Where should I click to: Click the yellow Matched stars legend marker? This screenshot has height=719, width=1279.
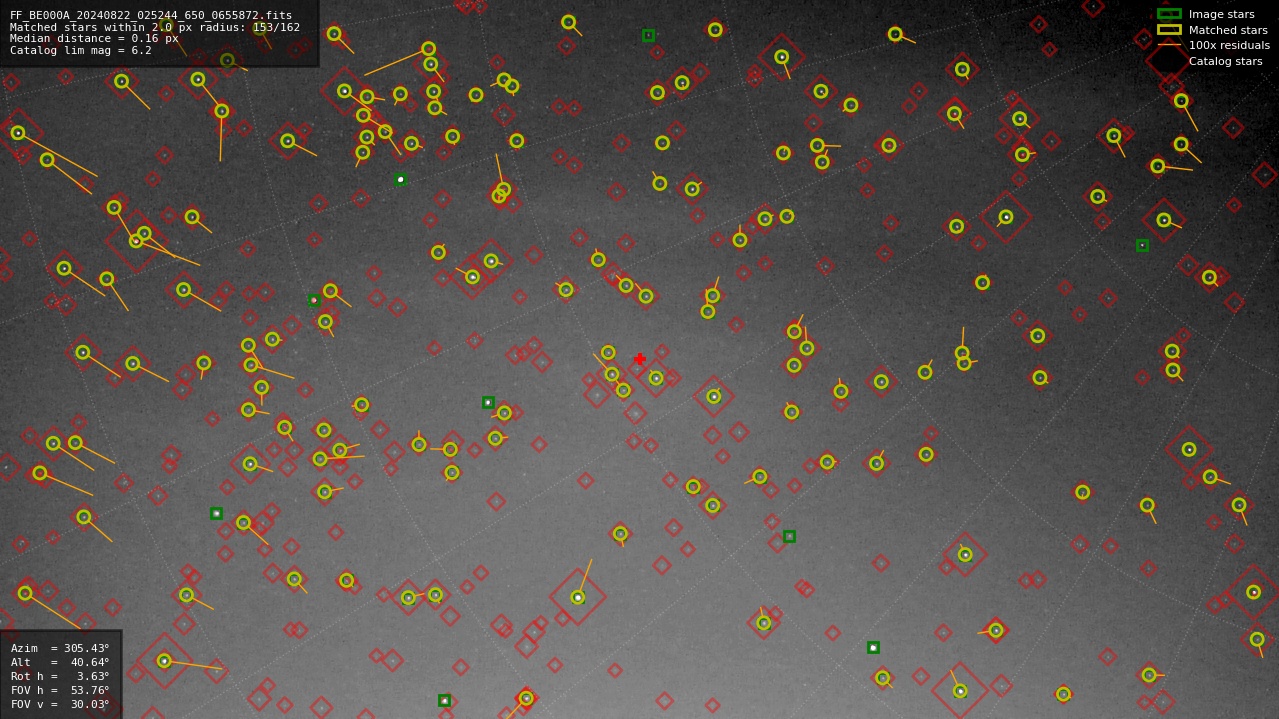(x=1169, y=29)
